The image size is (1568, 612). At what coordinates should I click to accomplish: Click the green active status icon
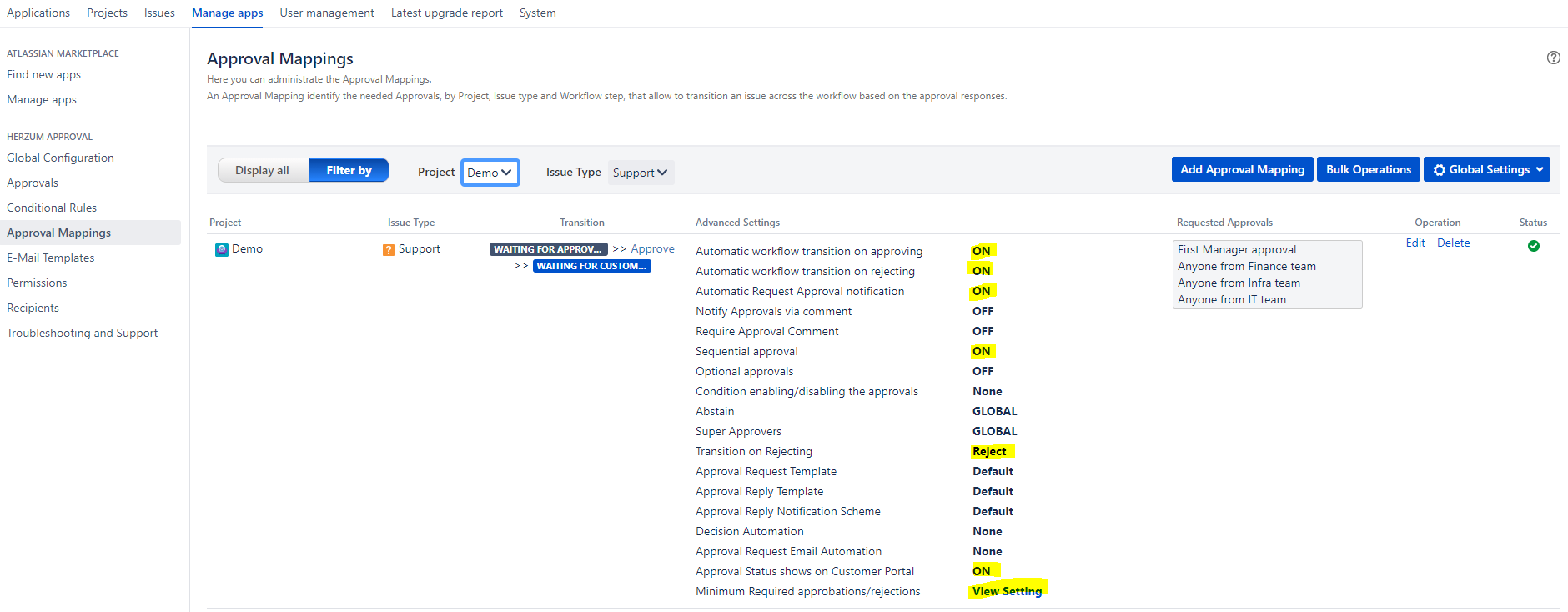(x=1533, y=246)
